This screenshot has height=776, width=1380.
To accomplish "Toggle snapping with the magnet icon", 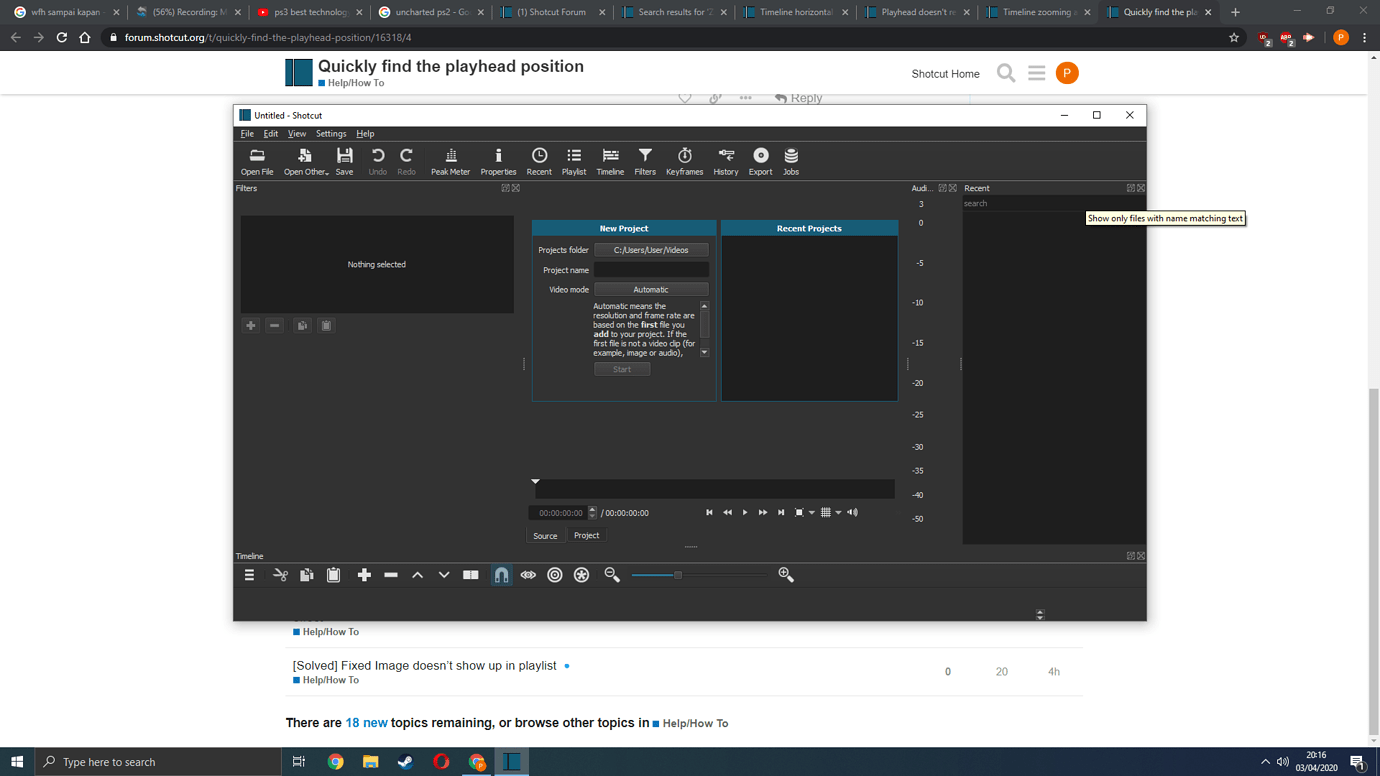I will 501,574.
